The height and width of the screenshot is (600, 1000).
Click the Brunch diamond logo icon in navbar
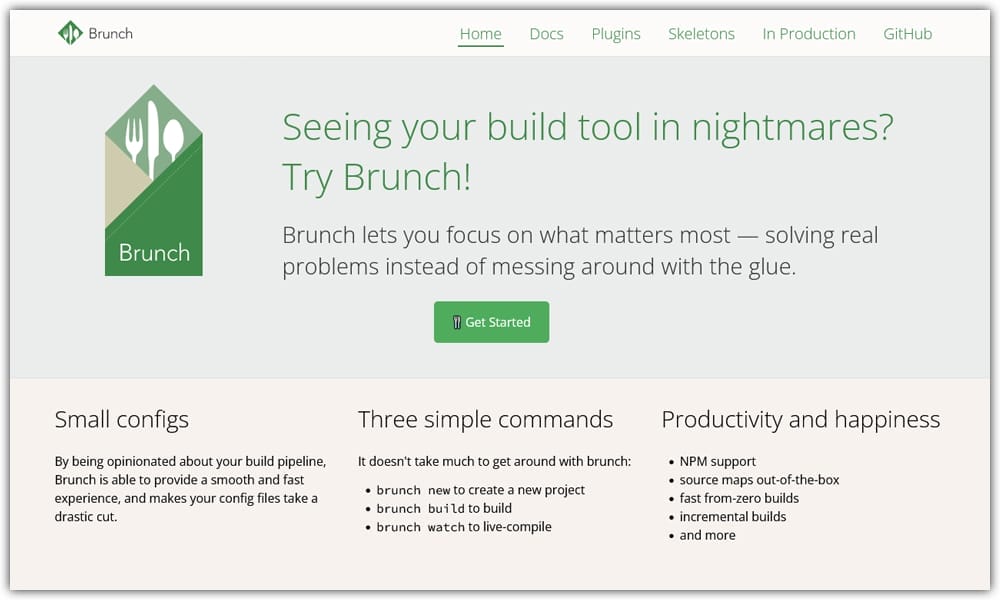[70, 33]
